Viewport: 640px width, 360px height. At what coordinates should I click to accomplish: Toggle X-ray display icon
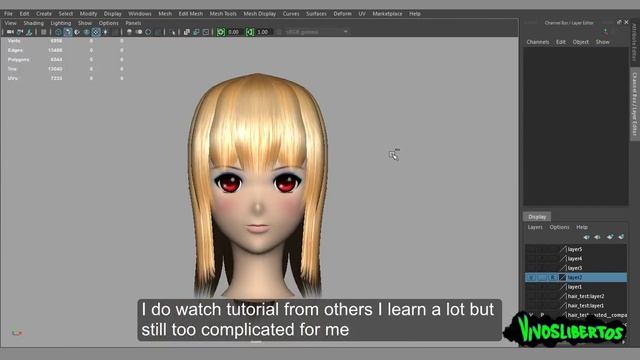point(186,32)
